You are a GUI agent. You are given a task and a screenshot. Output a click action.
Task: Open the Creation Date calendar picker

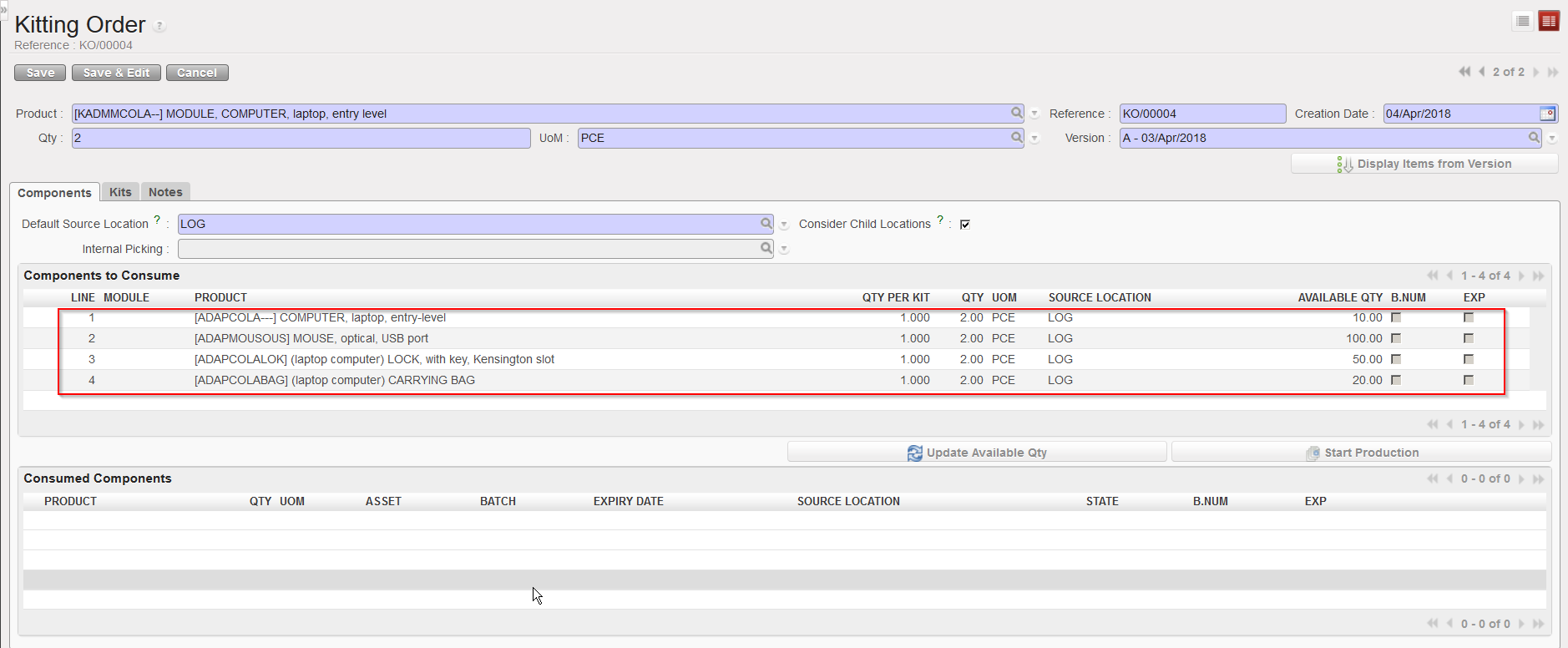tap(1547, 114)
